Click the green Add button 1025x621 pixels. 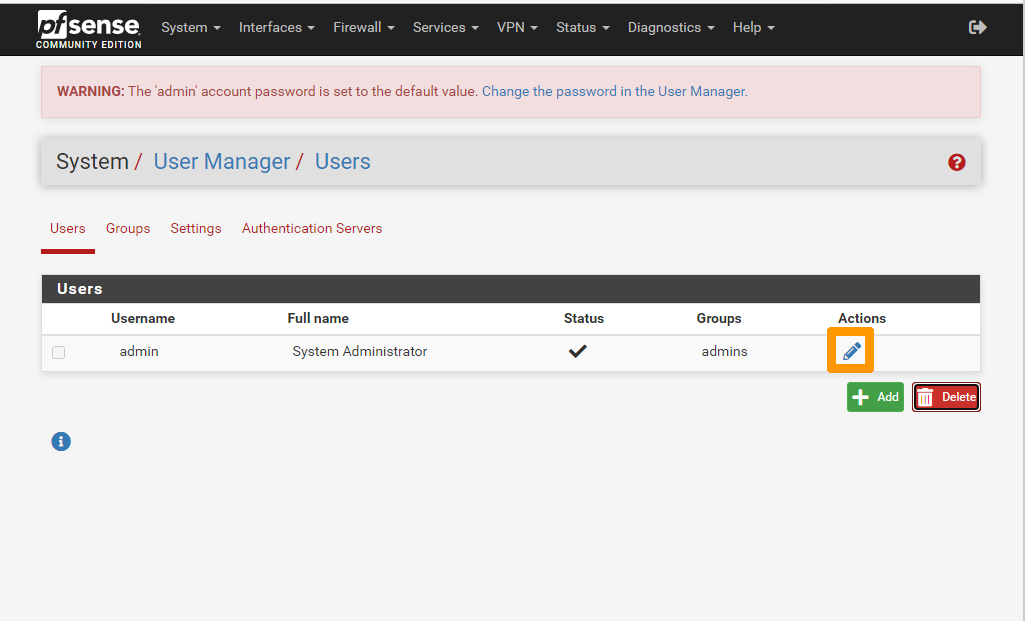[x=875, y=397]
